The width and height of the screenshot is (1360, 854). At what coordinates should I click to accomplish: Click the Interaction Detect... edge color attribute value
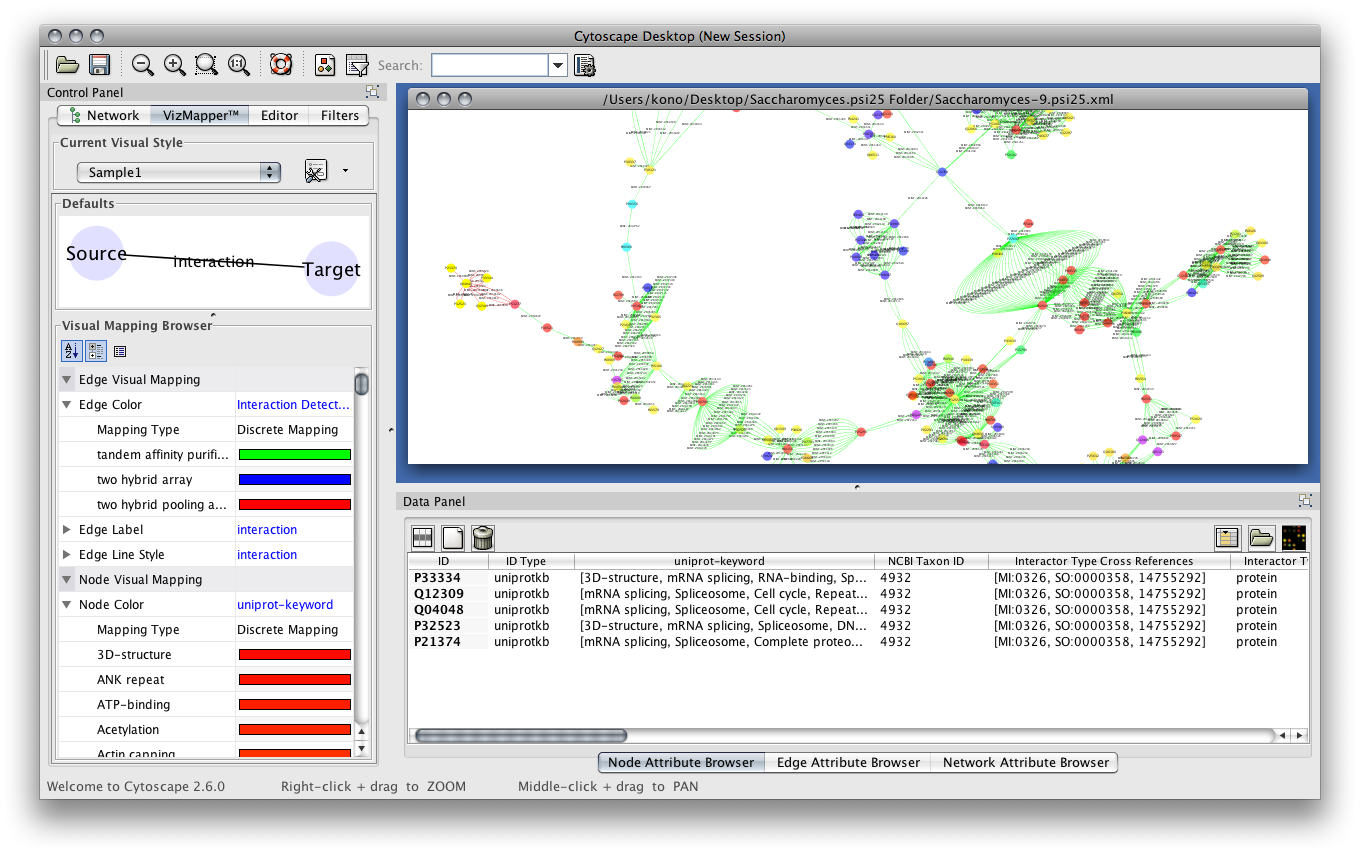click(293, 405)
